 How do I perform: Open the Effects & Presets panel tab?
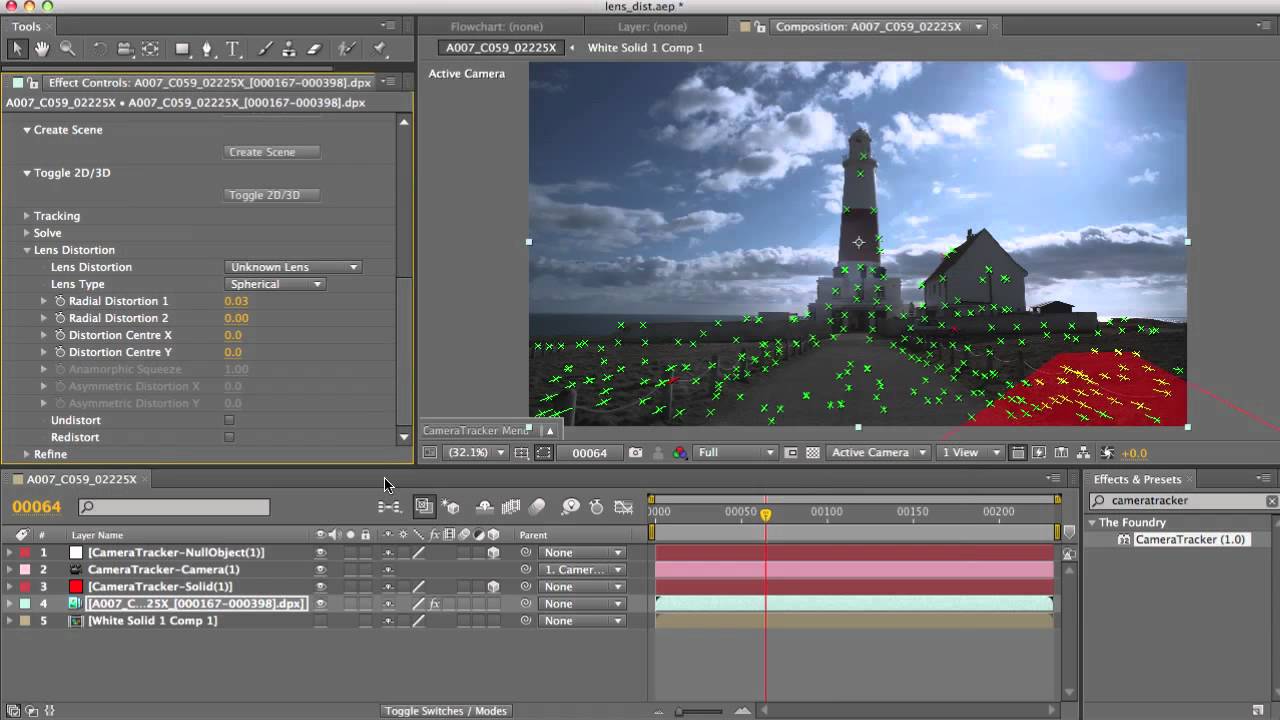coord(1137,479)
